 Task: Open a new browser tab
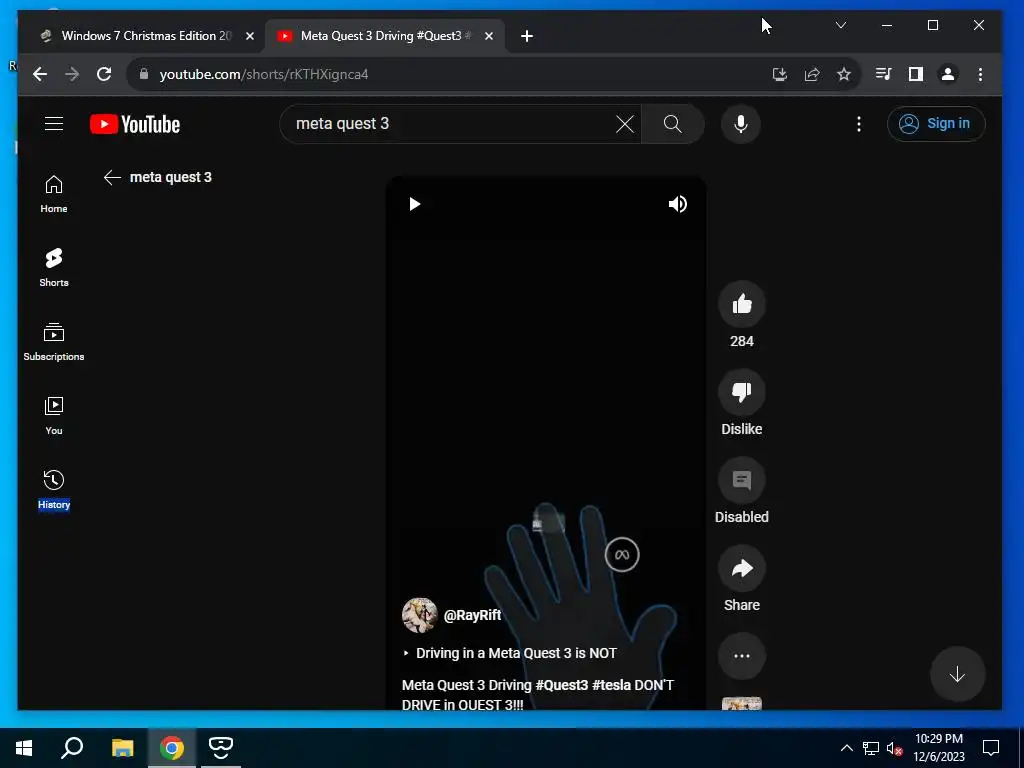coord(527,37)
